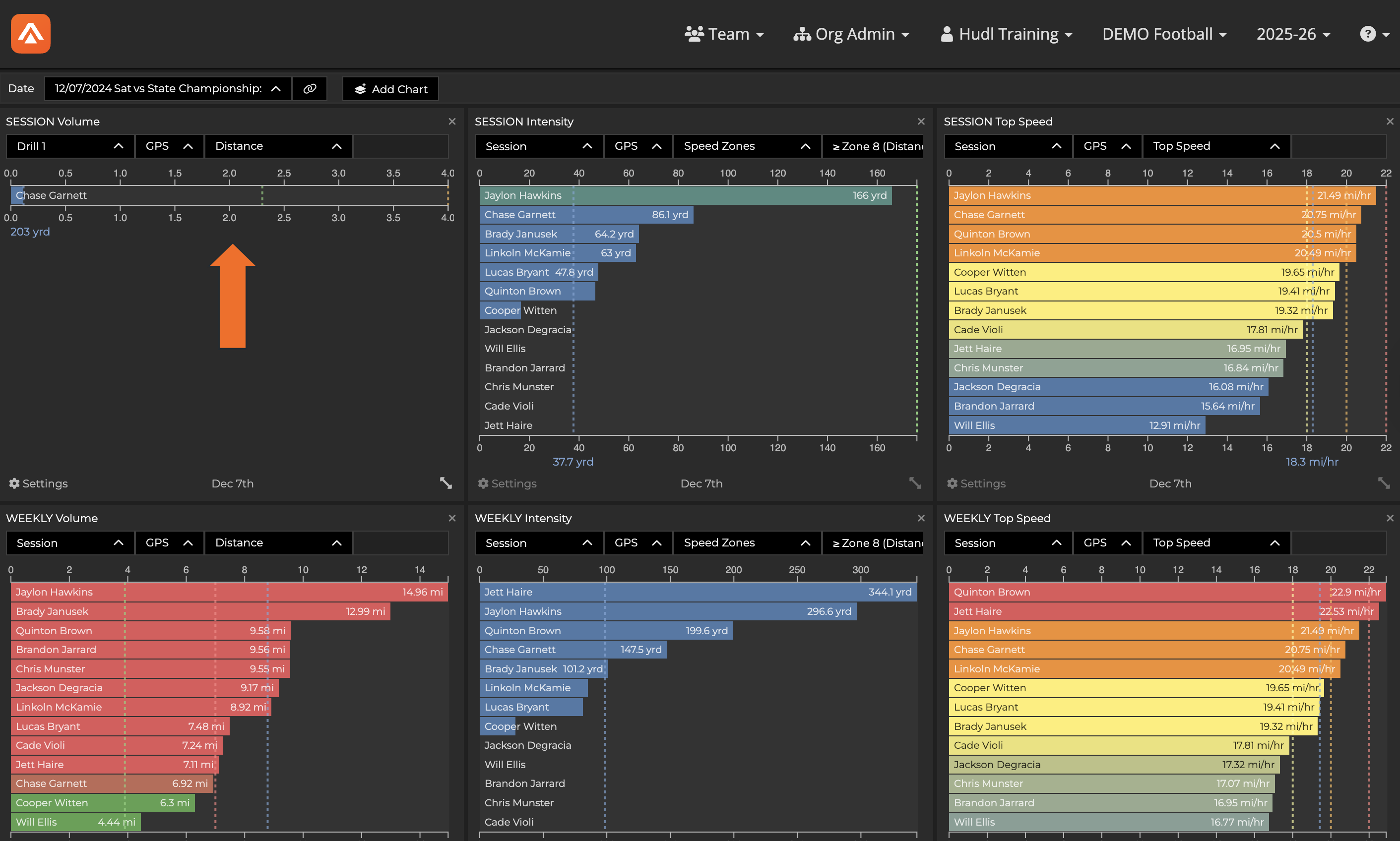Change the 2025-26 season dropdown

tap(1293, 34)
